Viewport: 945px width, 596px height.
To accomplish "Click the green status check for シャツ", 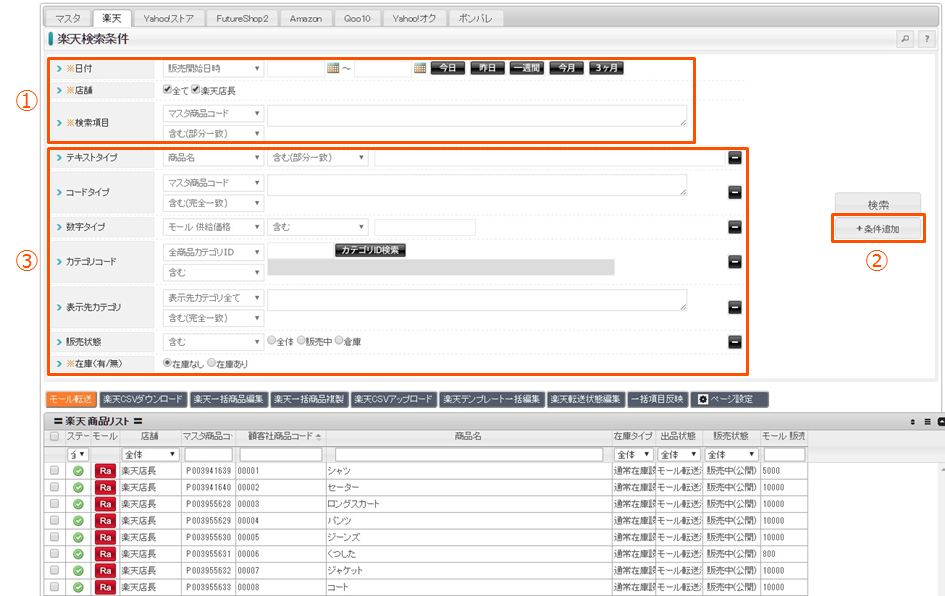I will pos(78,471).
